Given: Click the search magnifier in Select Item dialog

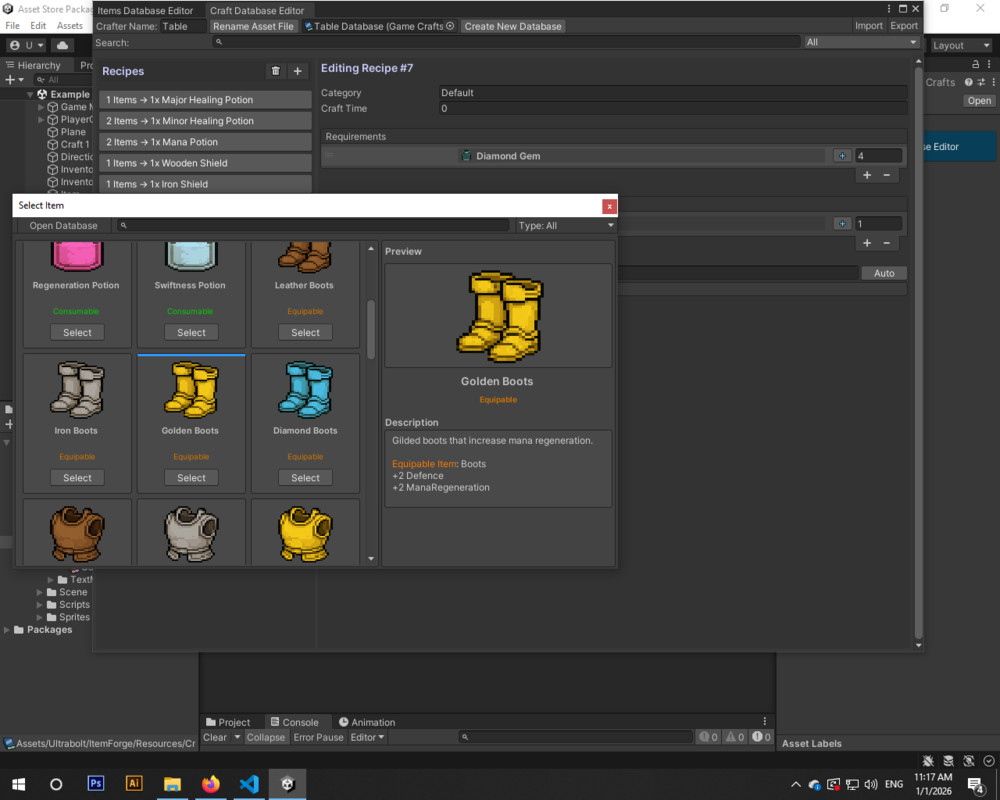Looking at the screenshot, I should tap(122, 225).
